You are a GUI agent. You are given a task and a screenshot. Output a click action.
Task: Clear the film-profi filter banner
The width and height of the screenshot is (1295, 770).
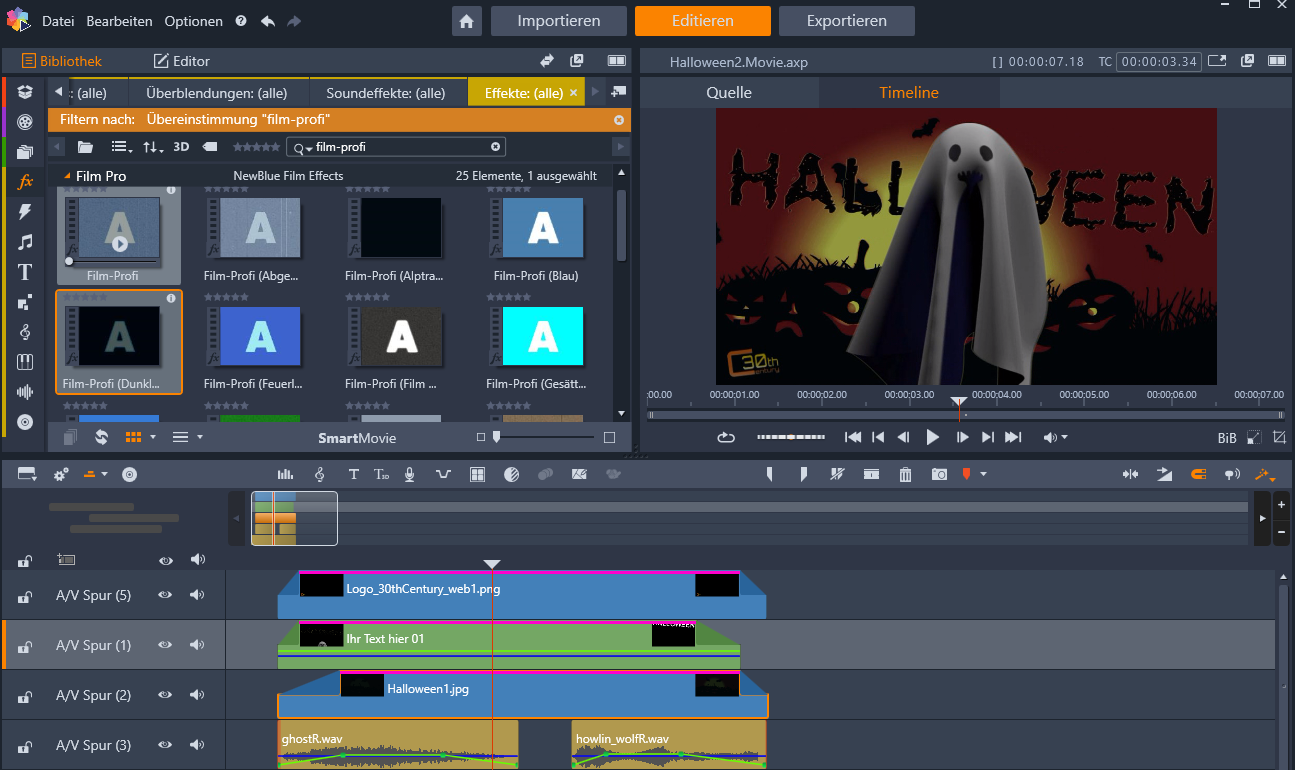click(x=619, y=120)
